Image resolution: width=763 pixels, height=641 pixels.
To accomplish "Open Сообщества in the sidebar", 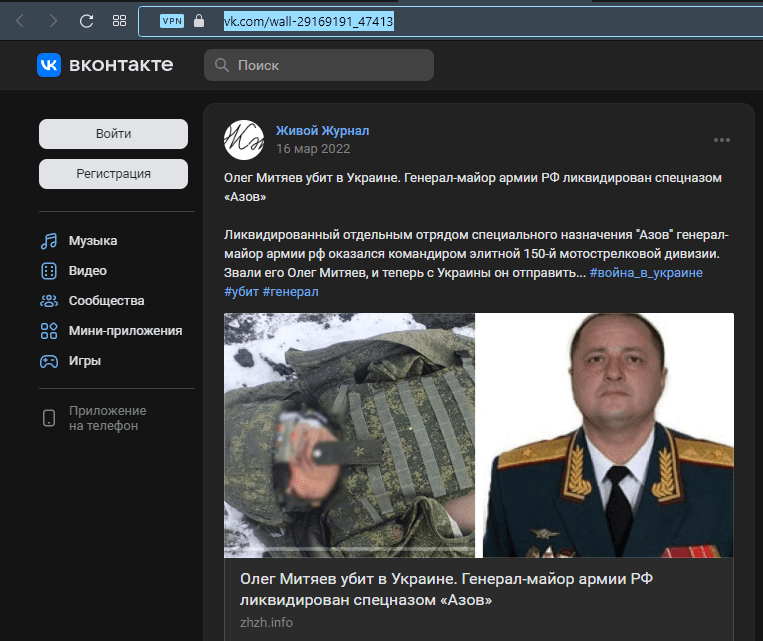I will pyautogui.click(x=107, y=301).
